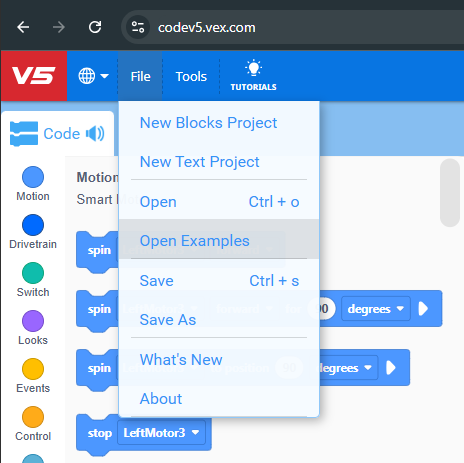Select the Events category circle

(x=33, y=369)
